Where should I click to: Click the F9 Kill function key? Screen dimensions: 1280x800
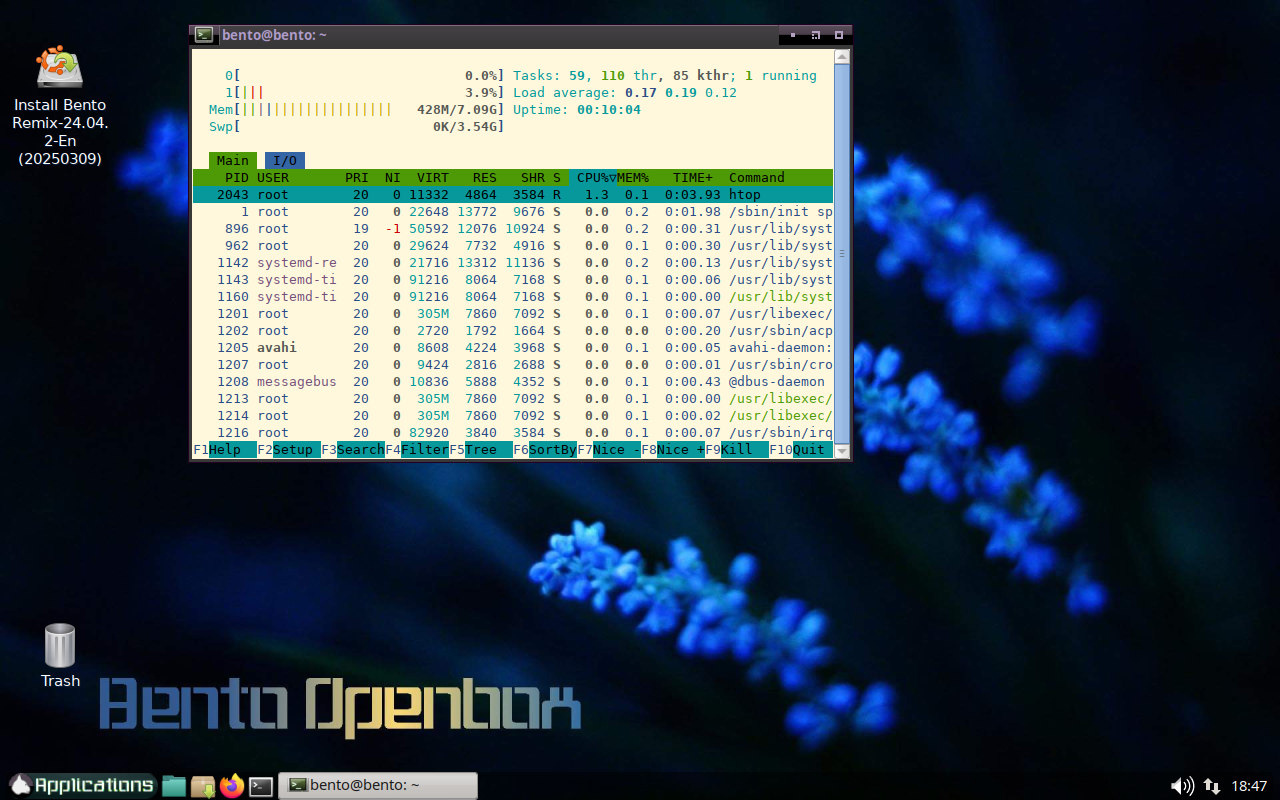click(x=737, y=450)
